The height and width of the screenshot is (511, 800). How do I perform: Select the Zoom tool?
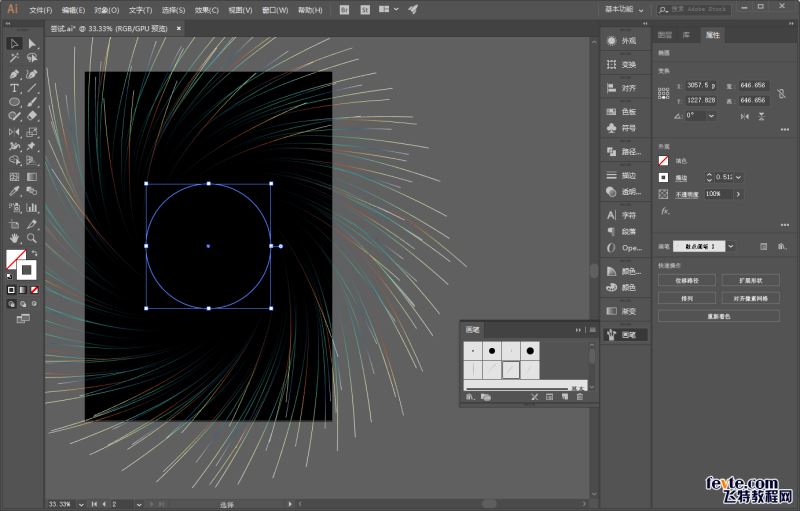point(32,238)
